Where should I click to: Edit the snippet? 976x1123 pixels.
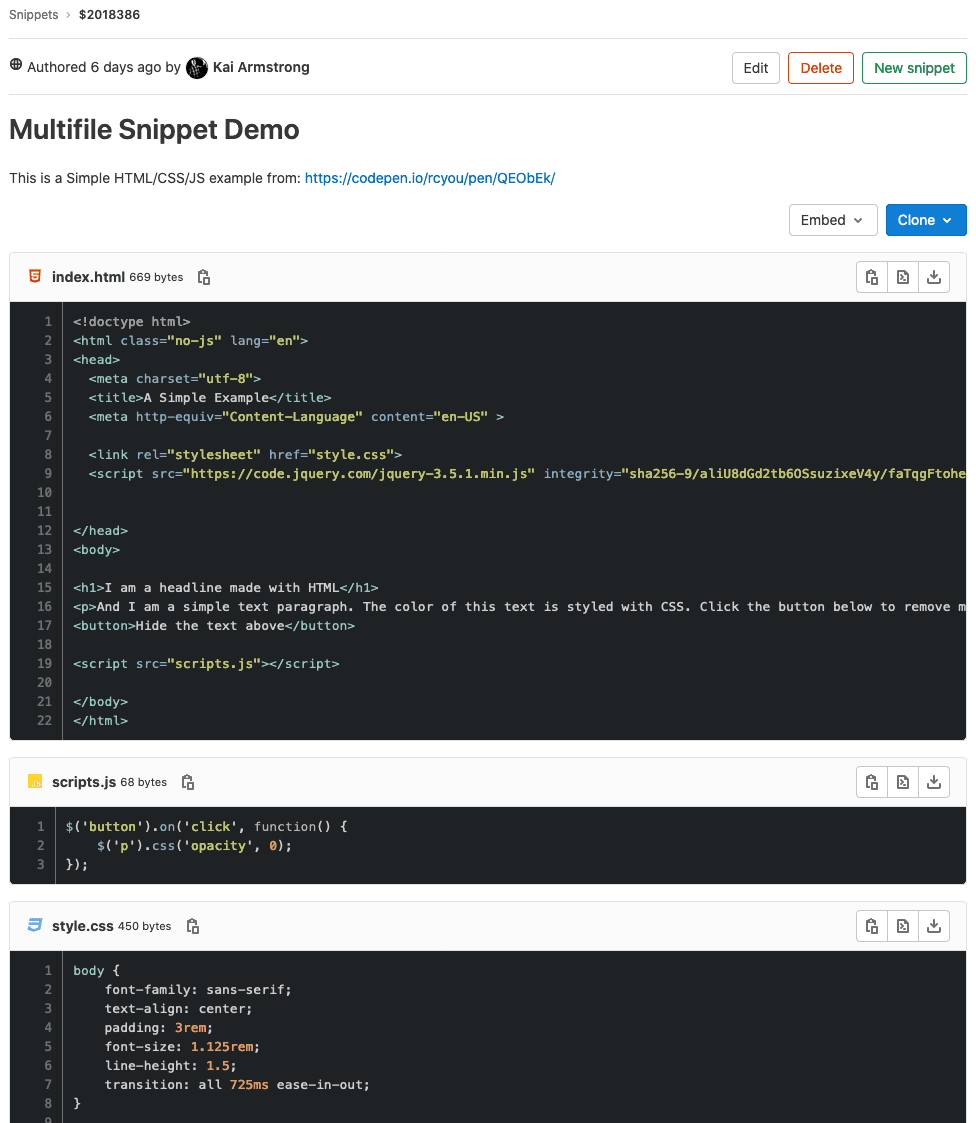[x=755, y=68]
